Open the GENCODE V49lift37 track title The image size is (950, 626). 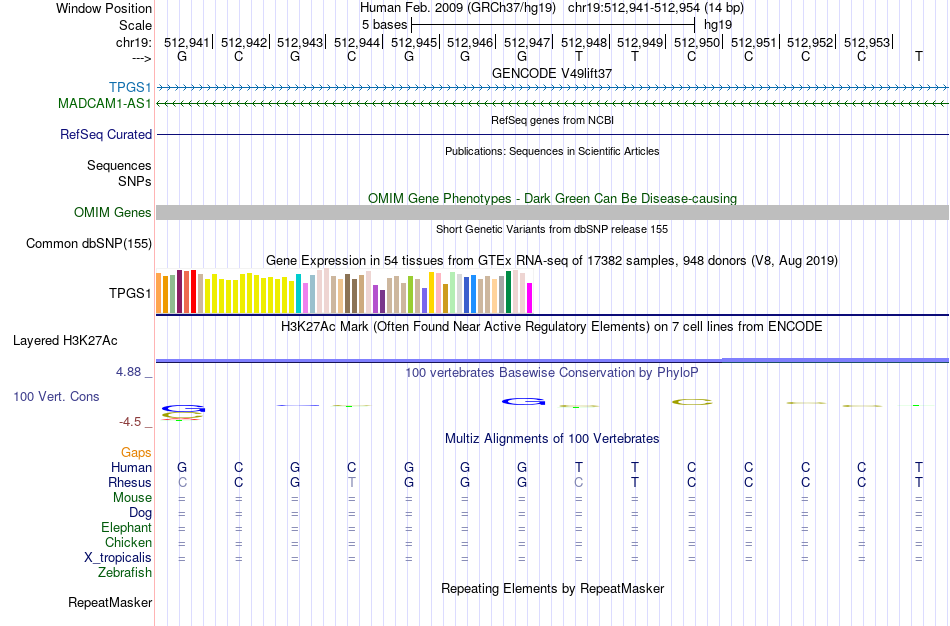tap(552, 73)
